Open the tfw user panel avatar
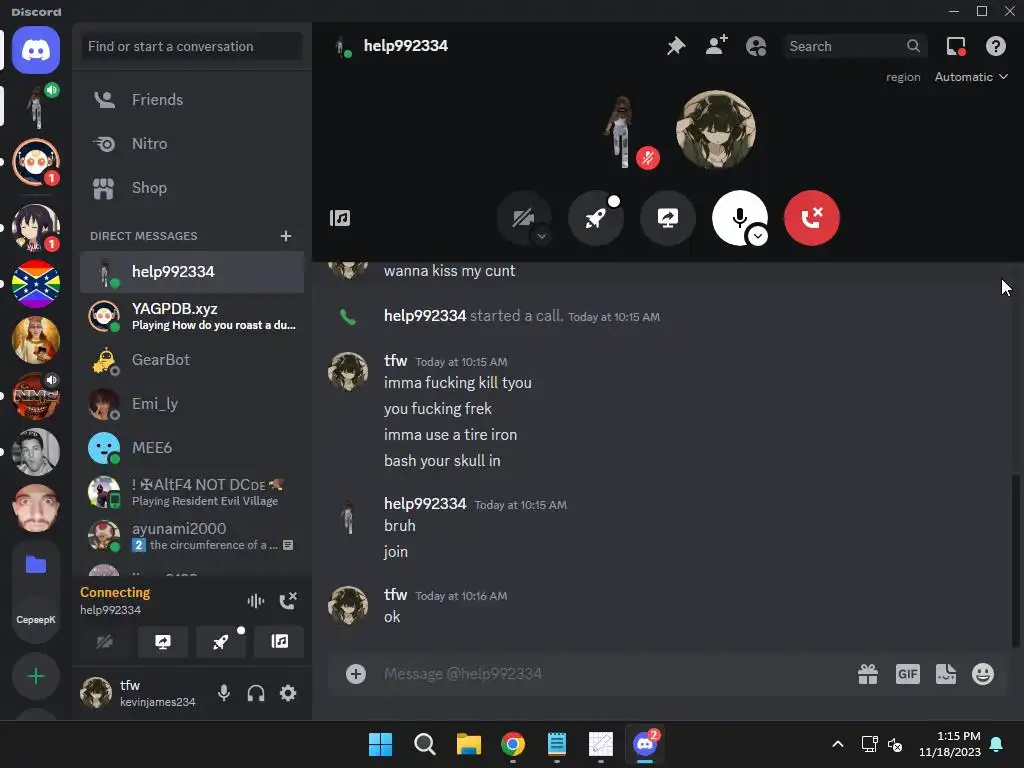The height and width of the screenshot is (768, 1024). 96,693
